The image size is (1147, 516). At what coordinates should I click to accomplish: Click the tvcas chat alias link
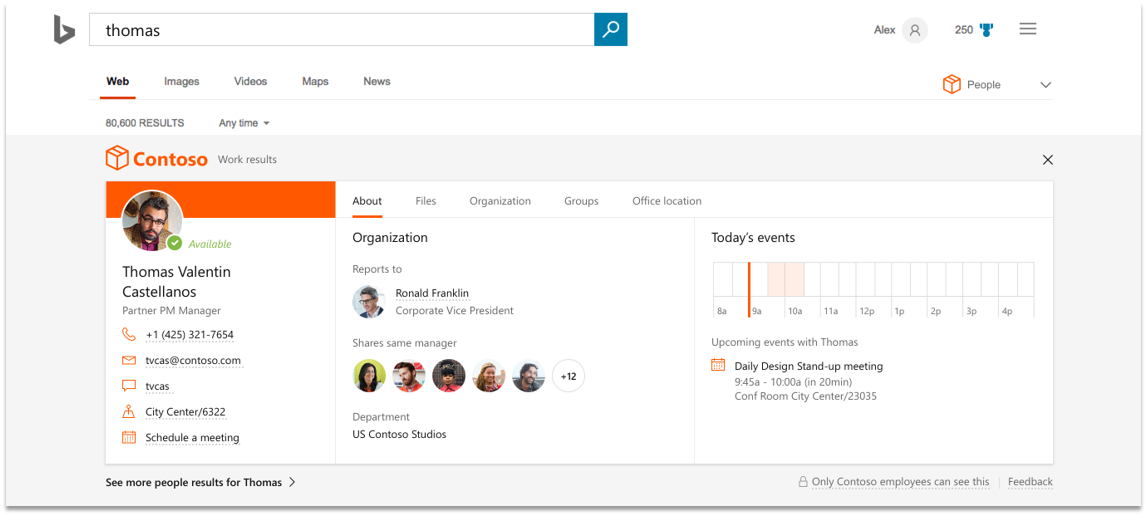pos(158,386)
